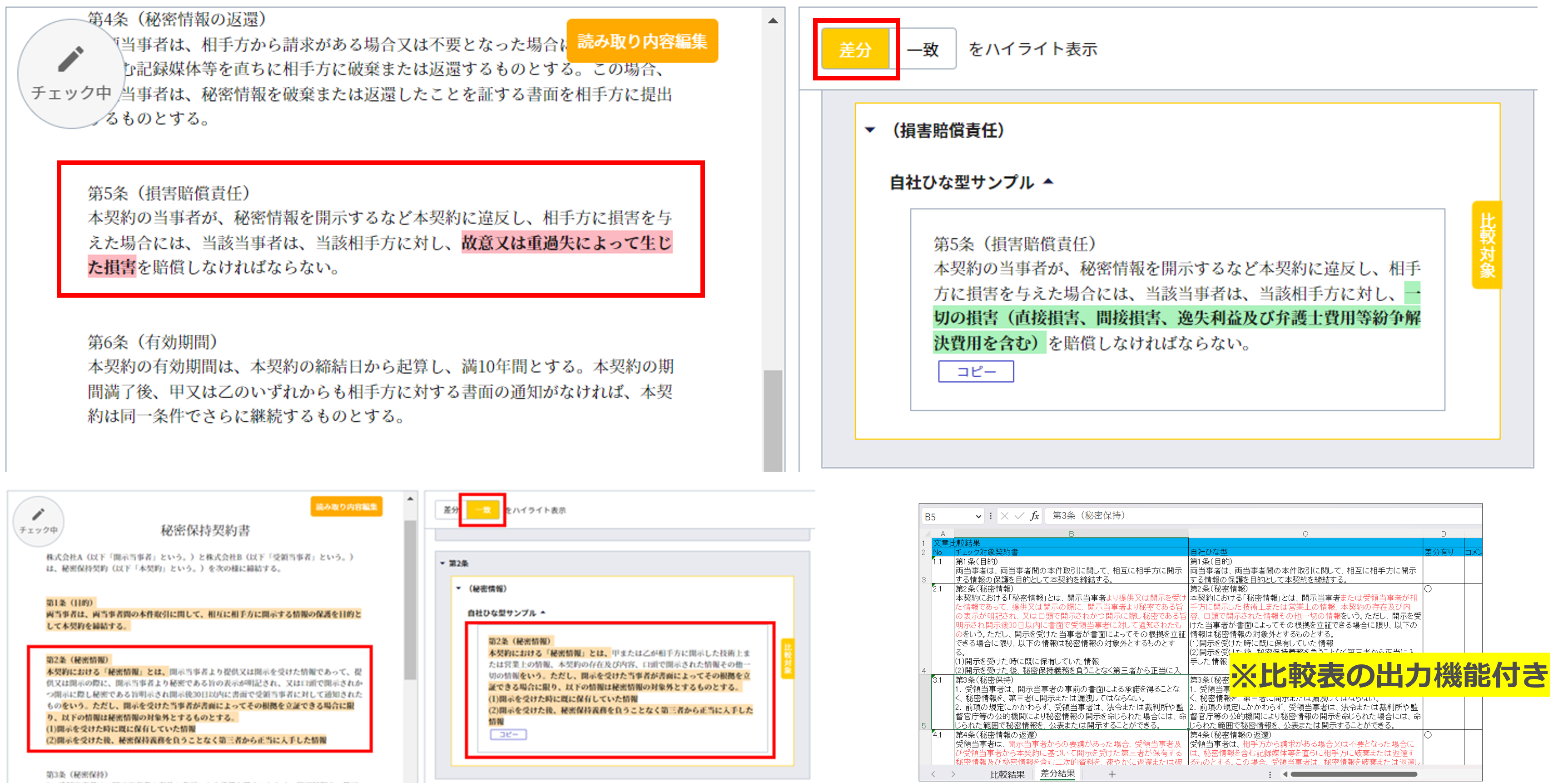Click selected Excel cell 第3条(秘密保持) in column B
The width and height of the screenshot is (1568, 783).
point(1071,702)
